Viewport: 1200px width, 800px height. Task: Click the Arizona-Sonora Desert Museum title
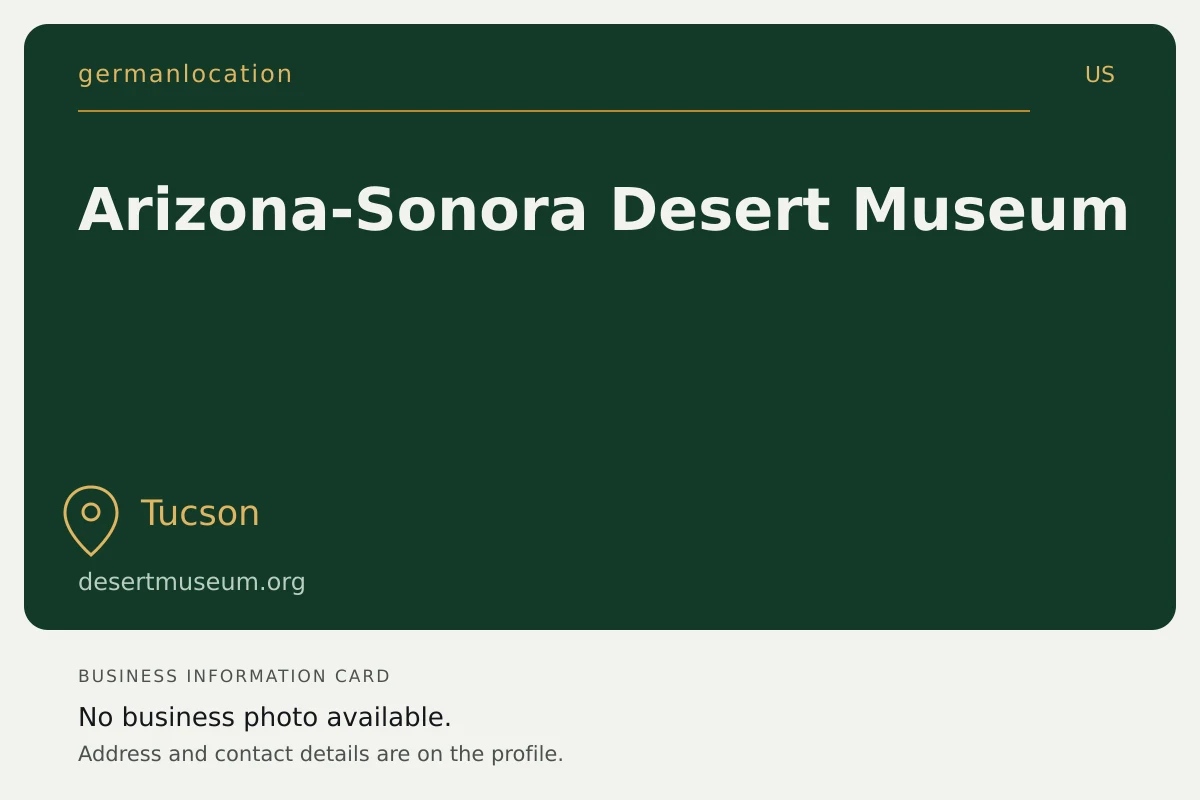click(604, 209)
